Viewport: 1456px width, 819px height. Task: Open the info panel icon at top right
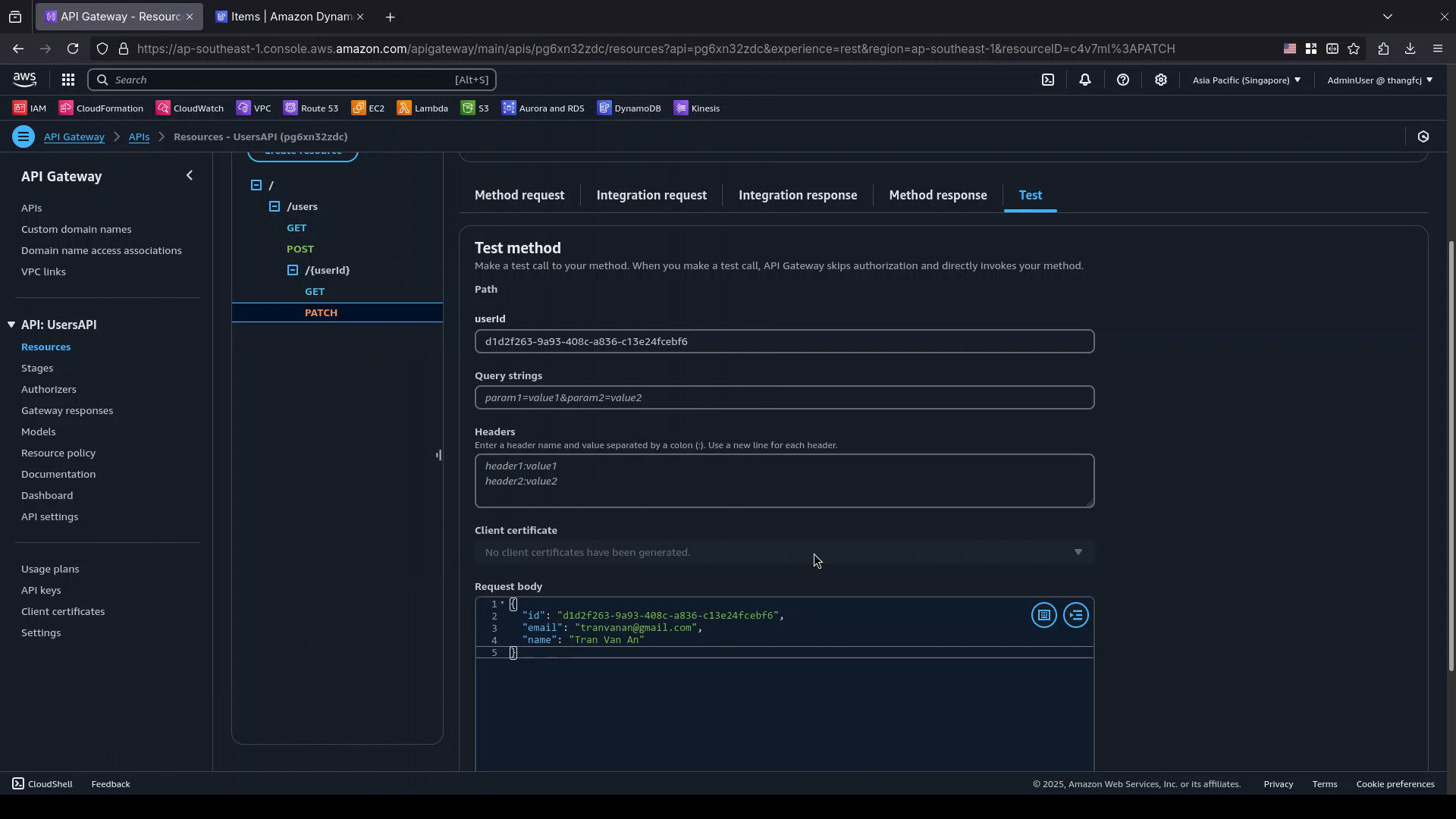pyautogui.click(x=1423, y=136)
